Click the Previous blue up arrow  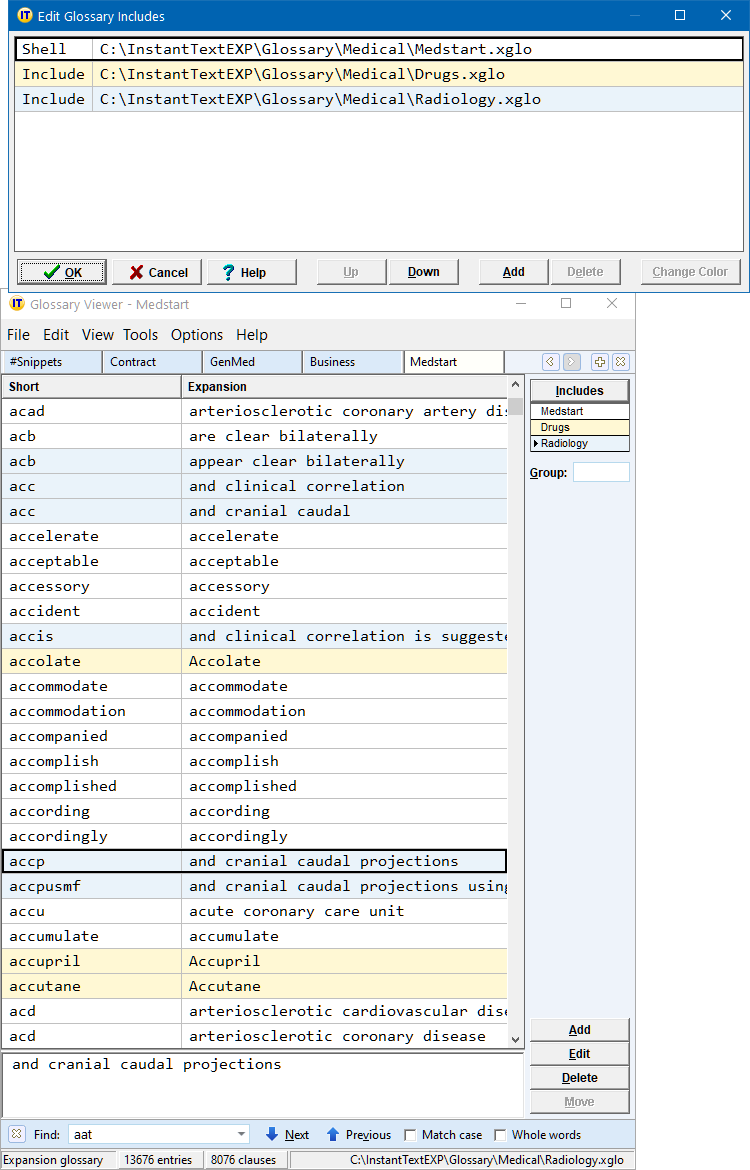[333, 1135]
